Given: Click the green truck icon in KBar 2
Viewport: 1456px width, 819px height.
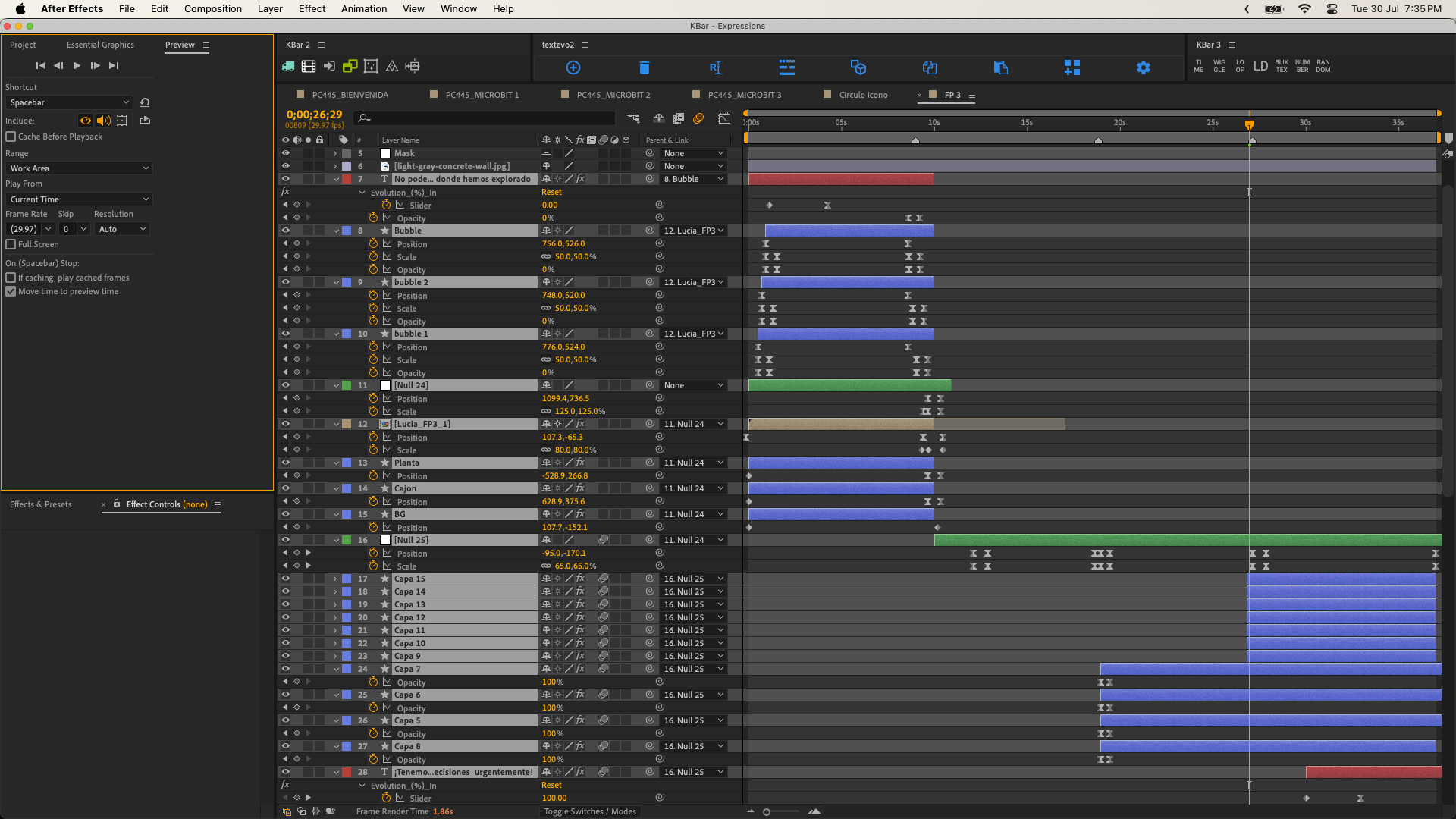Looking at the screenshot, I should (x=288, y=67).
